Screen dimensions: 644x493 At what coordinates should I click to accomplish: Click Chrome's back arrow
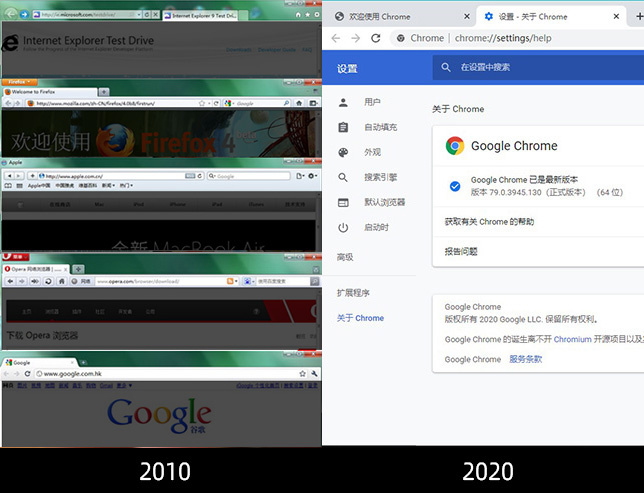click(334, 38)
